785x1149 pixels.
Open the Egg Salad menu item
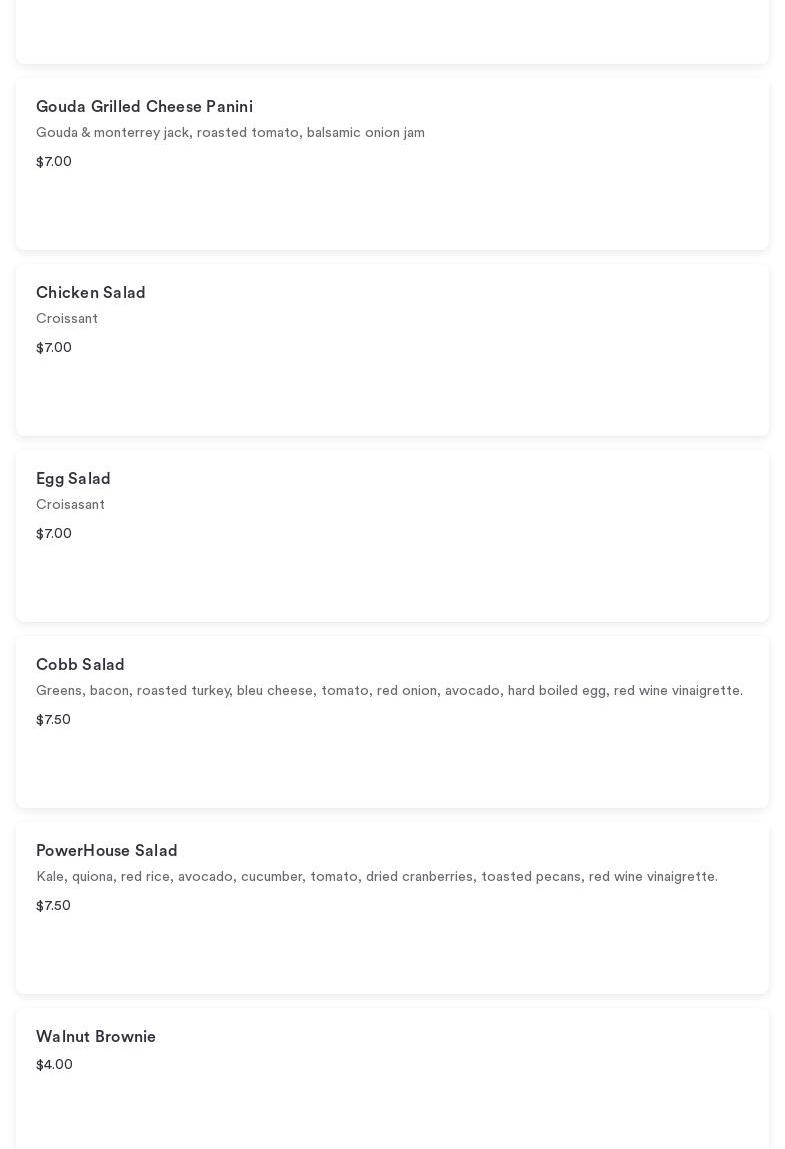click(x=73, y=479)
